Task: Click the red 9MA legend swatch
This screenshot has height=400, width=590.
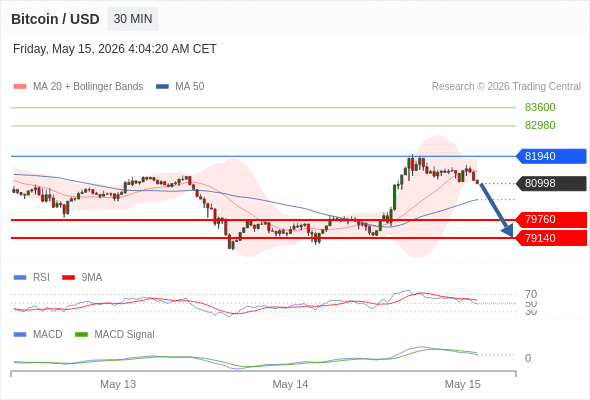Action: click(68, 278)
